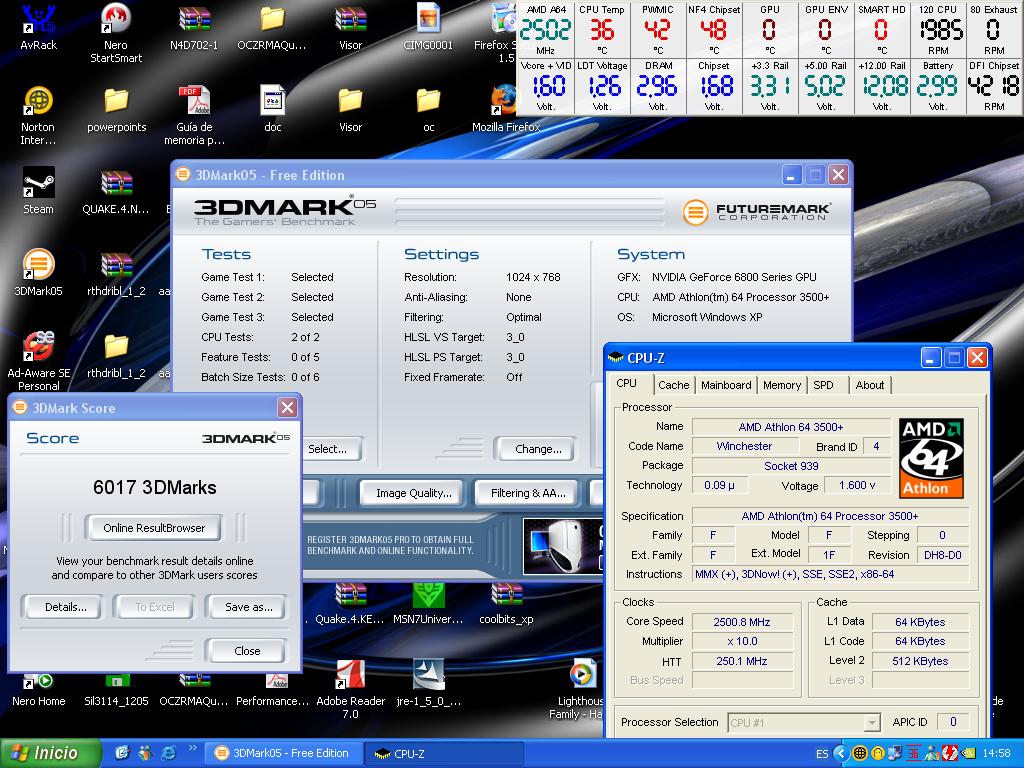Open the Inicio start menu
Screen dimensions: 1024x768
(x=49, y=753)
